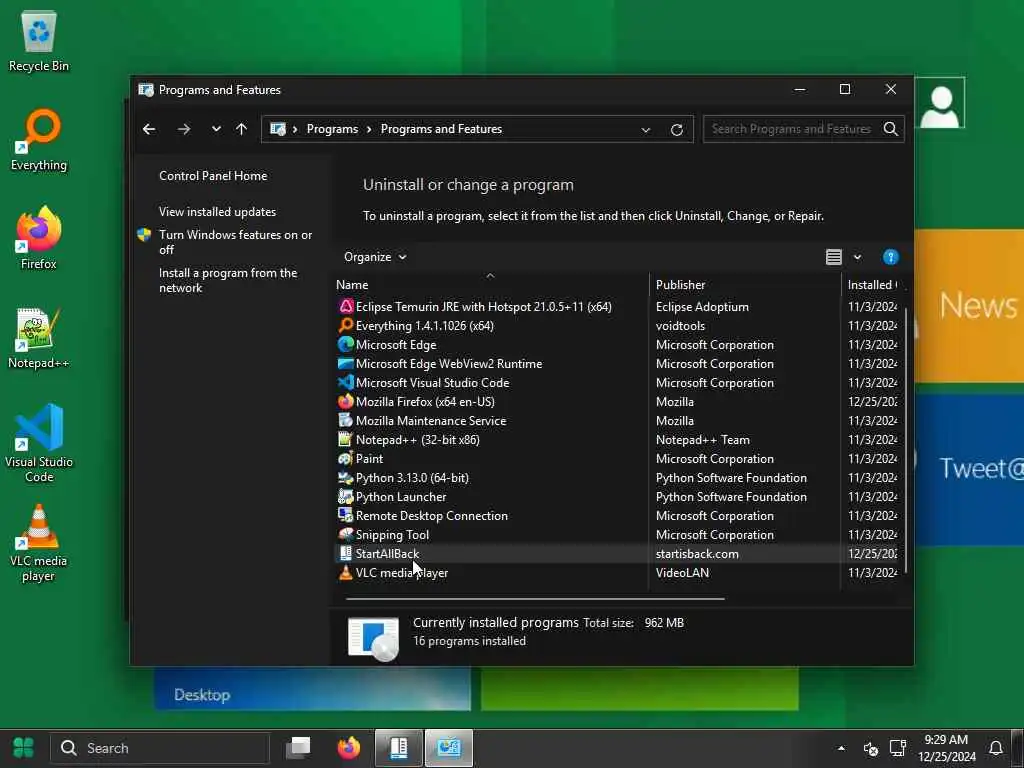
Task: Click the Everything 1.4.1.1026 icon in the list
Action: pos(345,325)
